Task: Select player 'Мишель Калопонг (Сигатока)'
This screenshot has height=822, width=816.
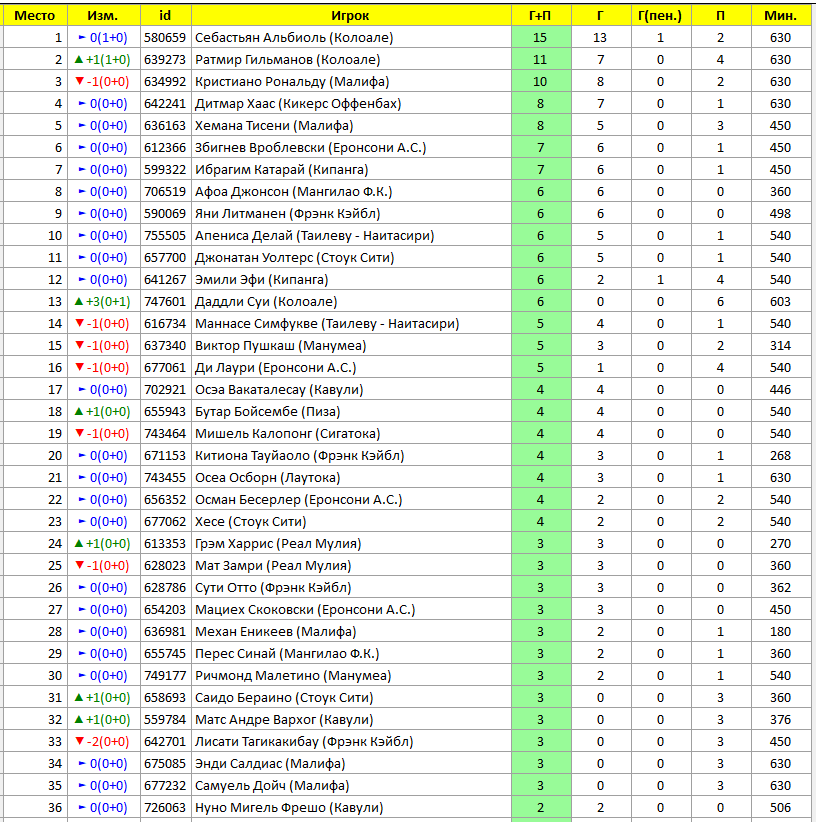Action: coord(288,434)
